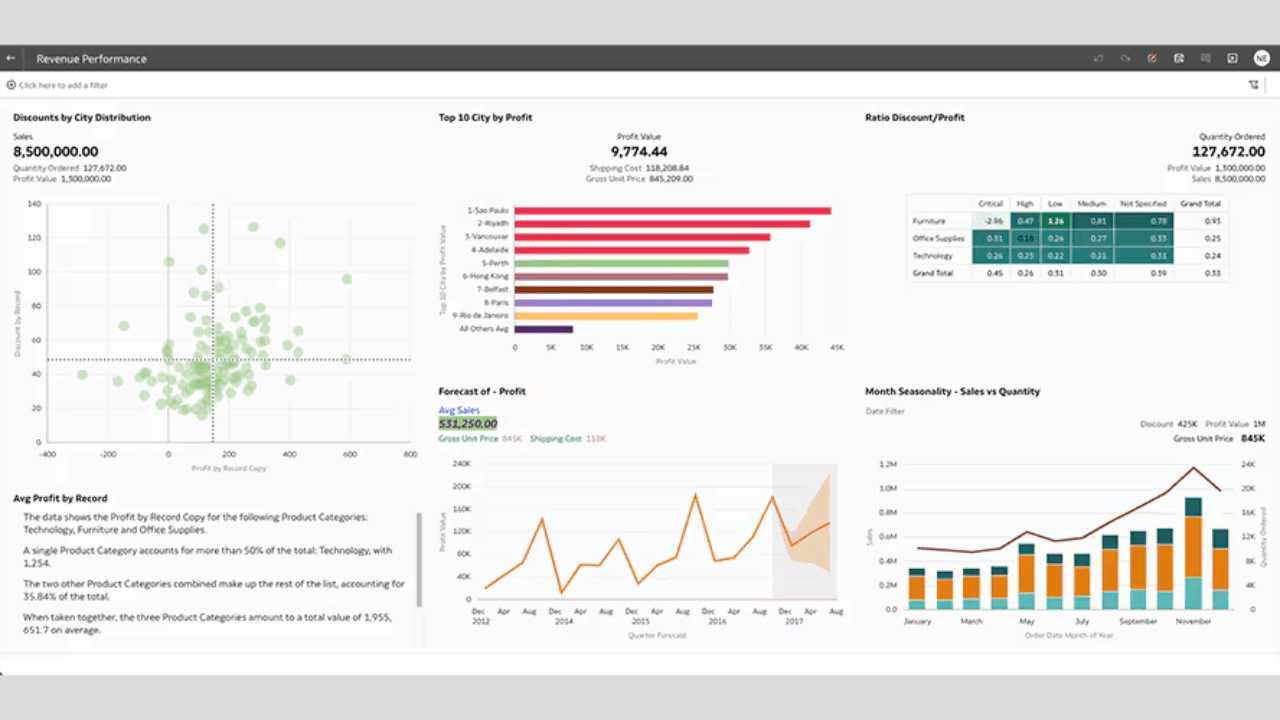
Task: Select the 8-Paris purple bar
Action: [613, 302]
